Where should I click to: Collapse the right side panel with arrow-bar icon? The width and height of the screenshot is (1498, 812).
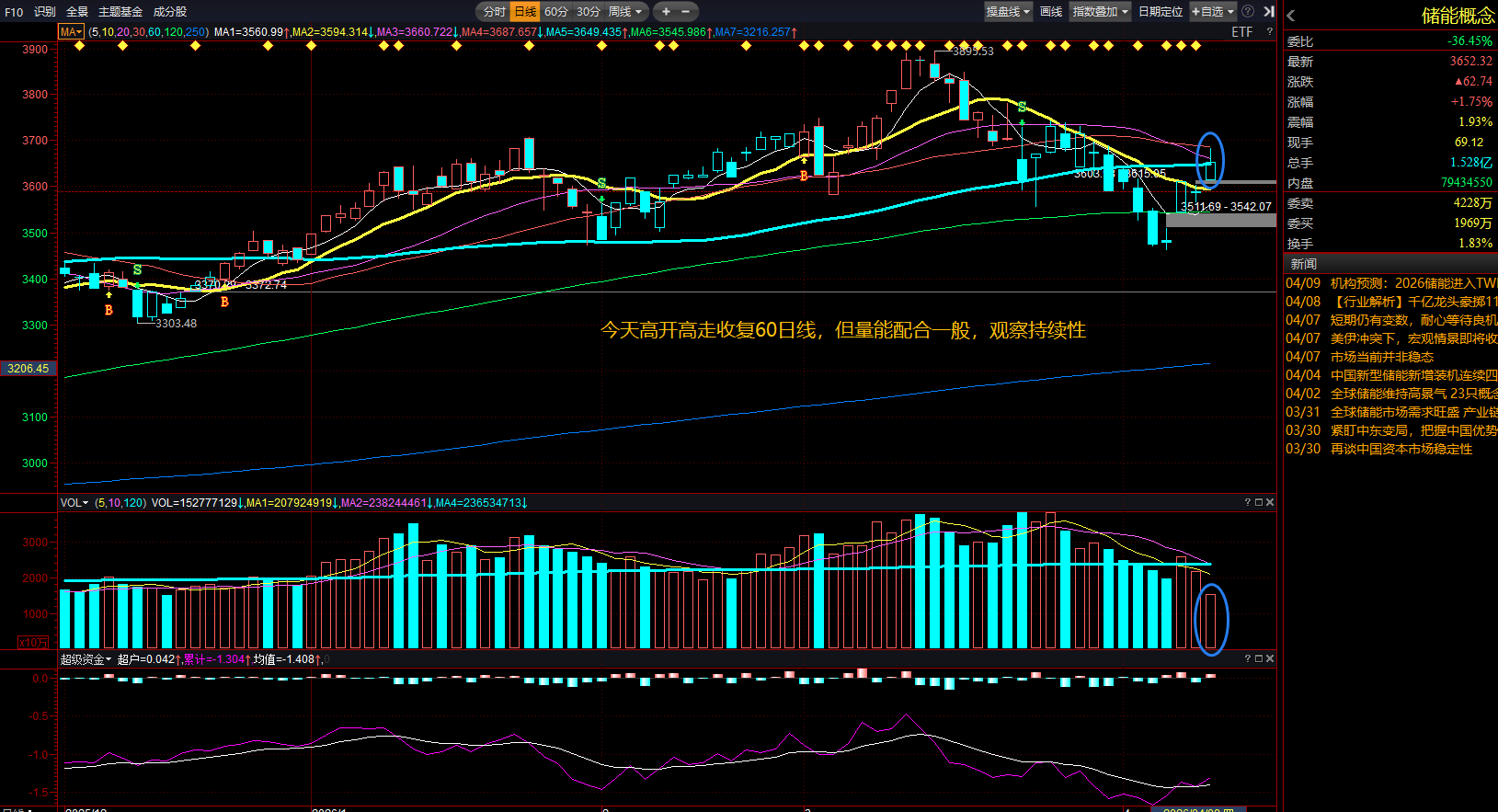click(1269, 12)
